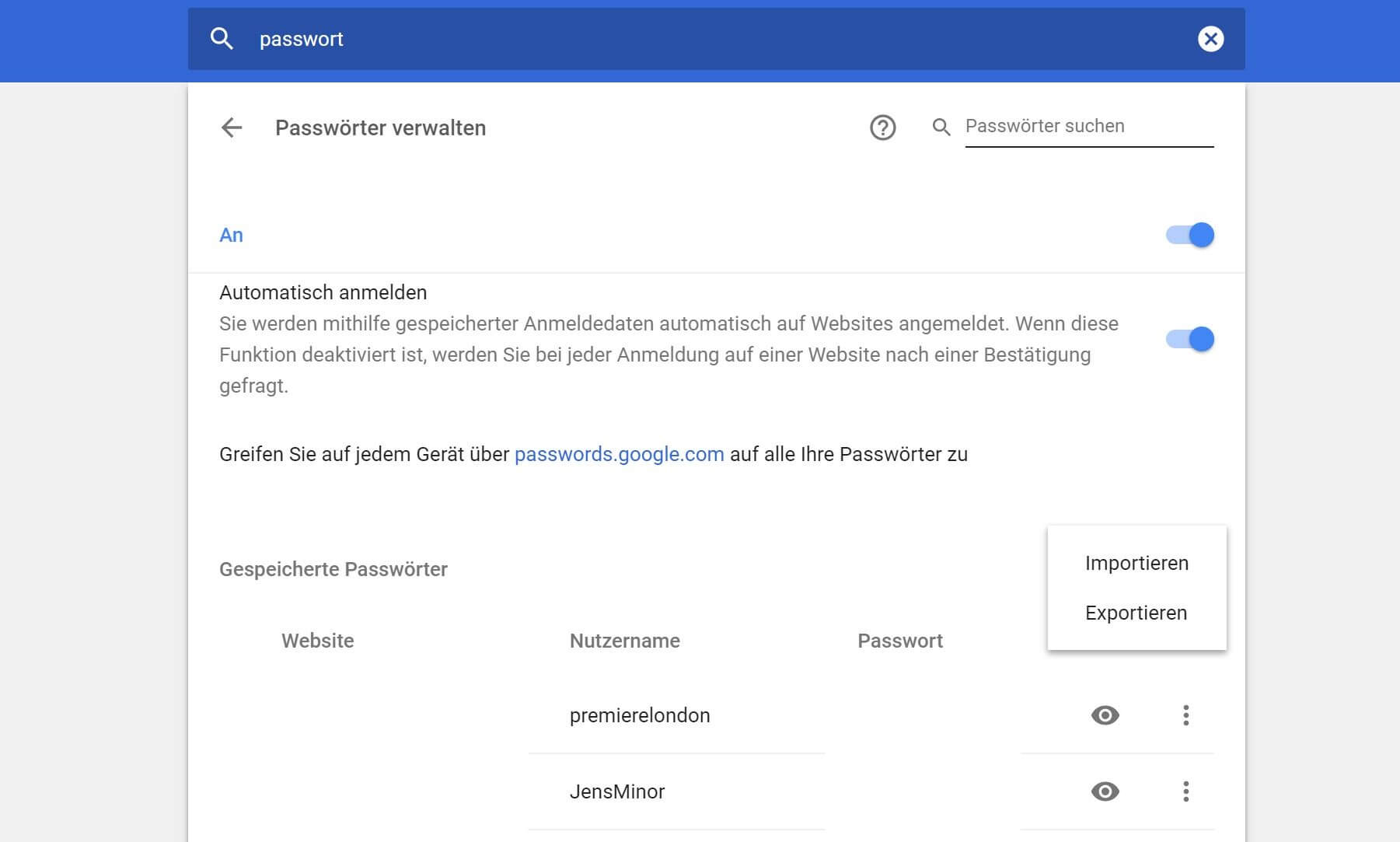Choose Exportieren in the popup menu
This screenshot has width=1400, height=842.
click(x=1136, y=613)
